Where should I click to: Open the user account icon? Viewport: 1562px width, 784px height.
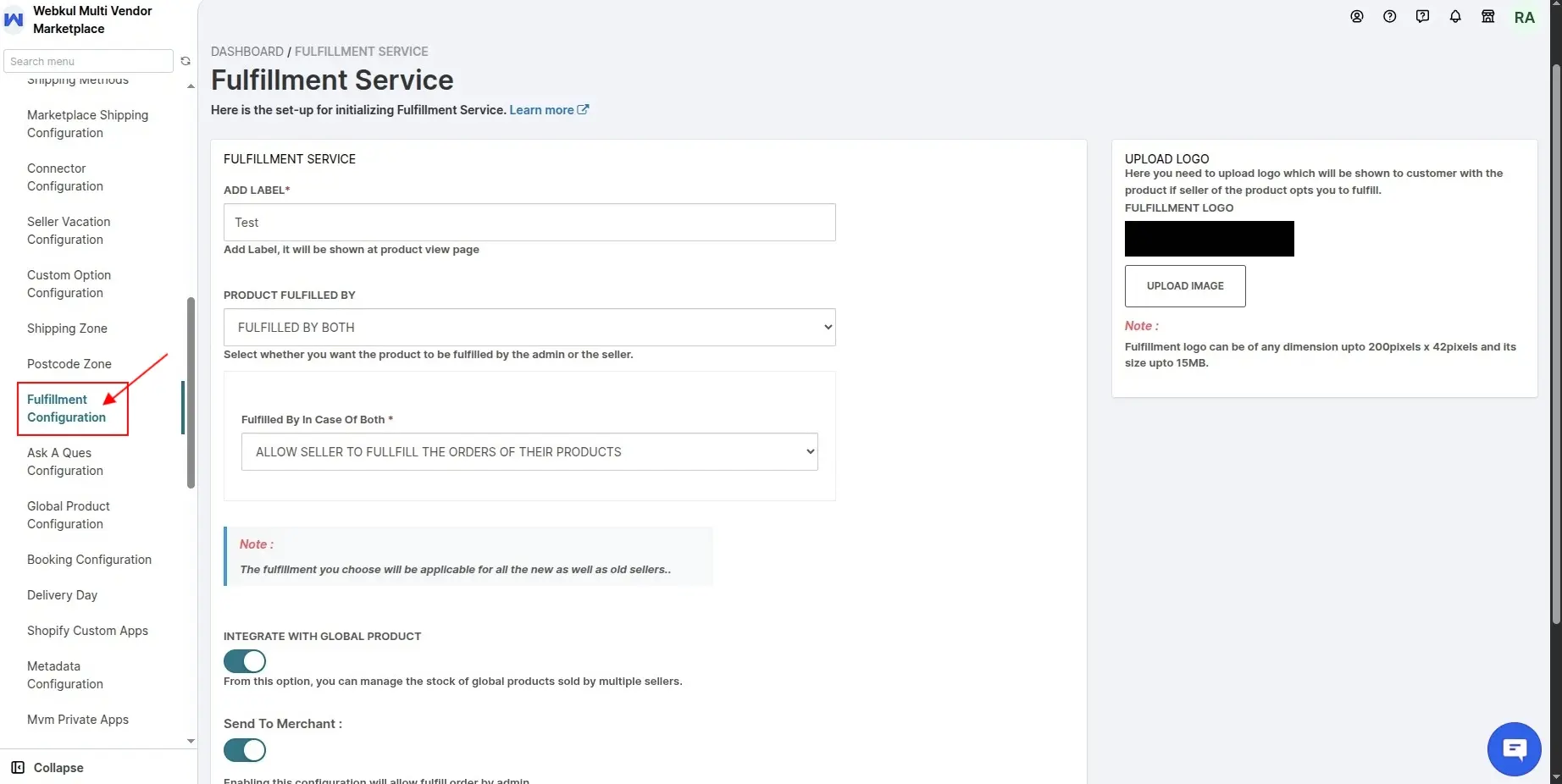point(1357,16)
